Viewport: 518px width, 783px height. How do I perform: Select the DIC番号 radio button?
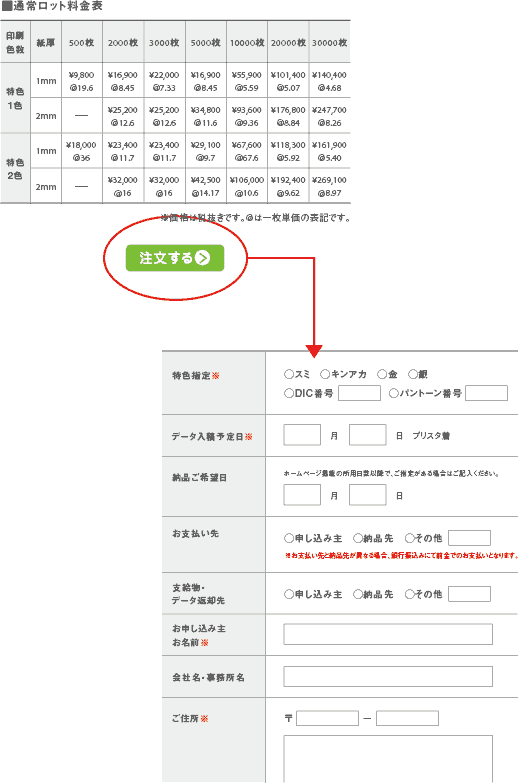[x=288, y=393]
